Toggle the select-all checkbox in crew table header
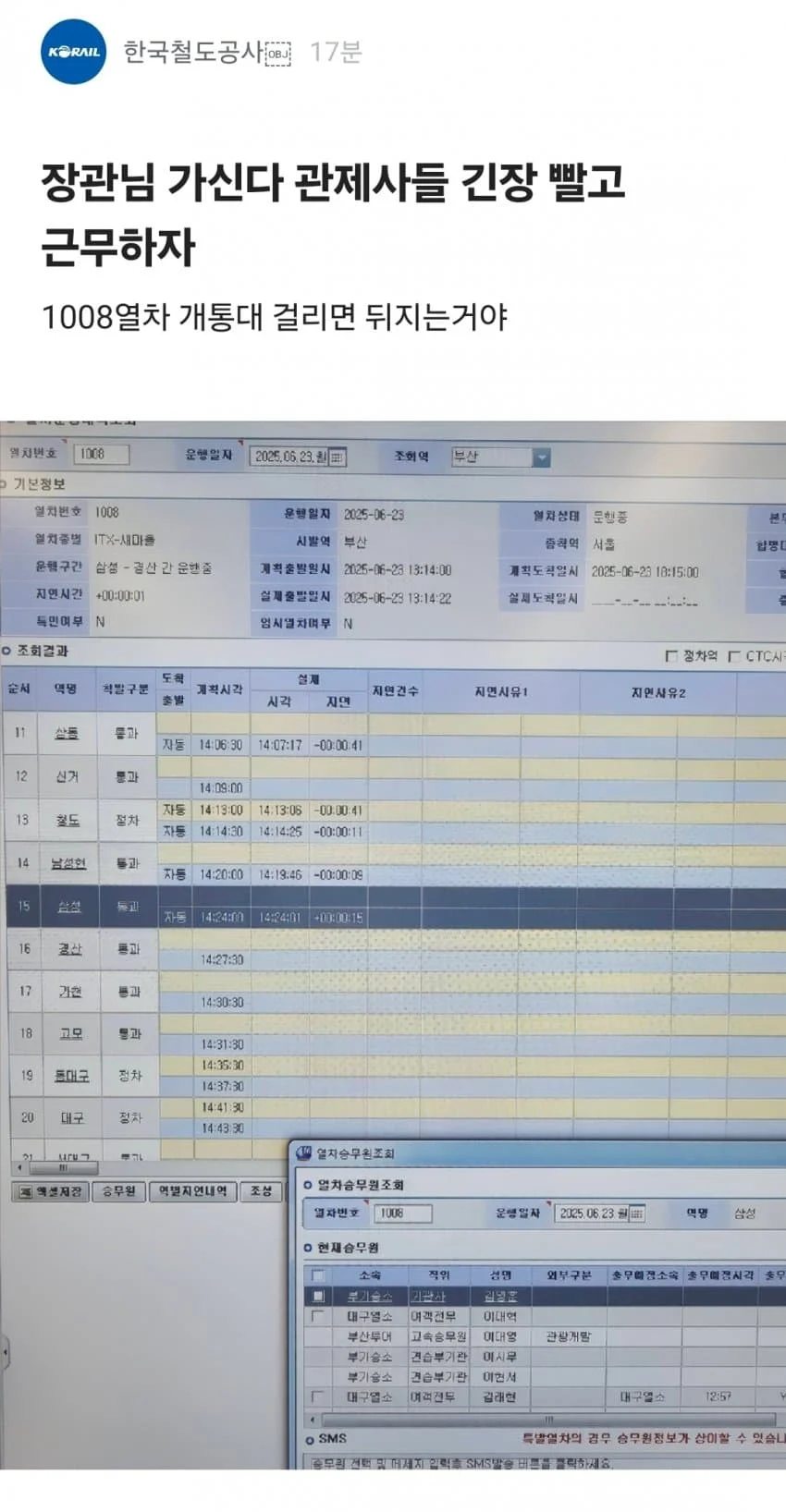This screenshot has height=1512, width=786. [x=318, y=1275]
